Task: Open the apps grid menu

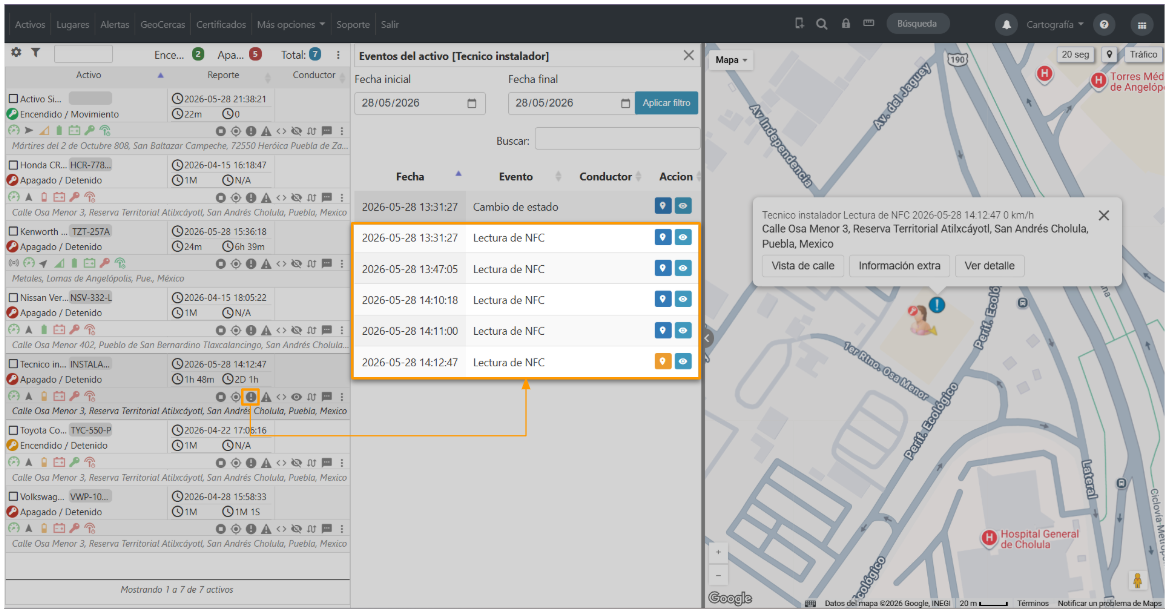Action: click(x=1141, y=25)
